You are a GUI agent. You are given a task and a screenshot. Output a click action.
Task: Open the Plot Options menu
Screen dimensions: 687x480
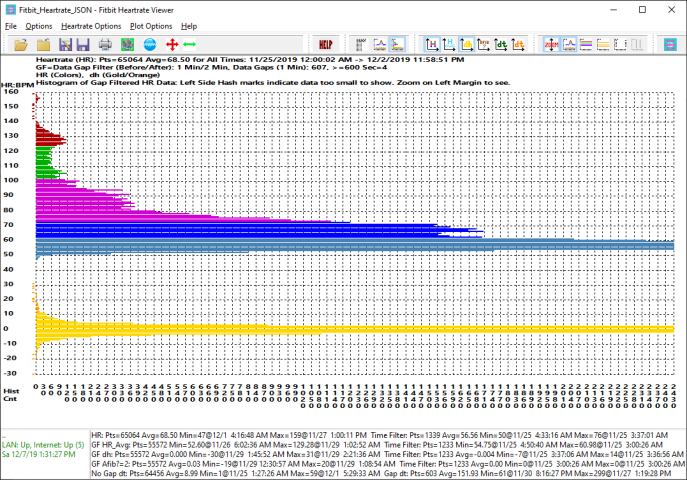click(151, 26)
